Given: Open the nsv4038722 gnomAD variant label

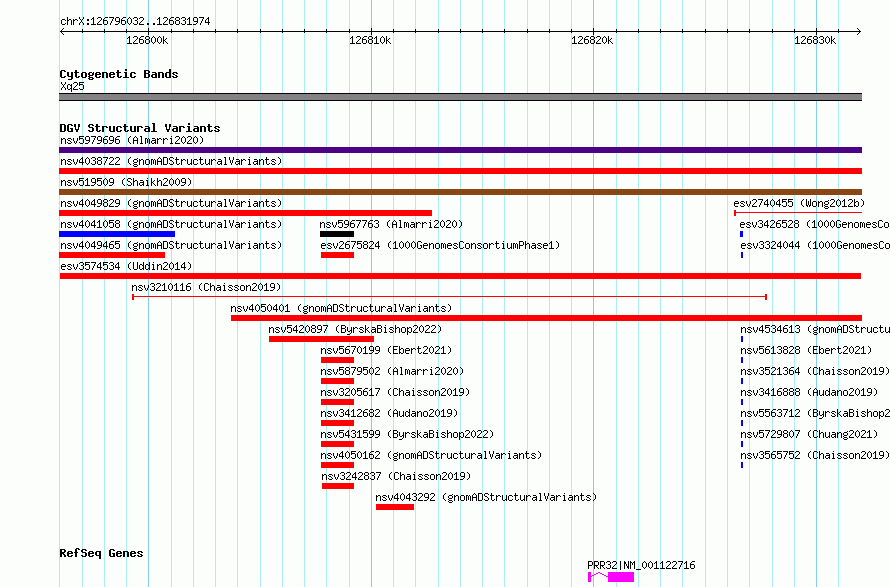Looking at the screenshot, I should pos(171,161).
